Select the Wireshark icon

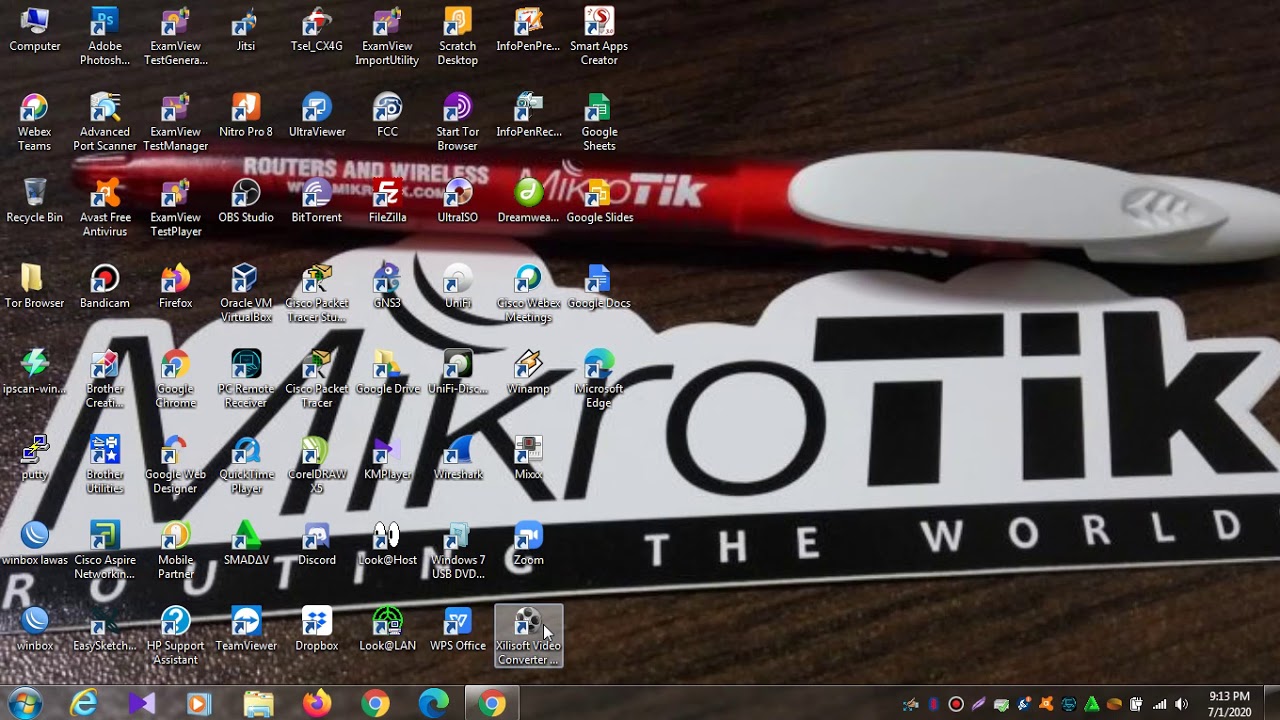tap(457, 458)
